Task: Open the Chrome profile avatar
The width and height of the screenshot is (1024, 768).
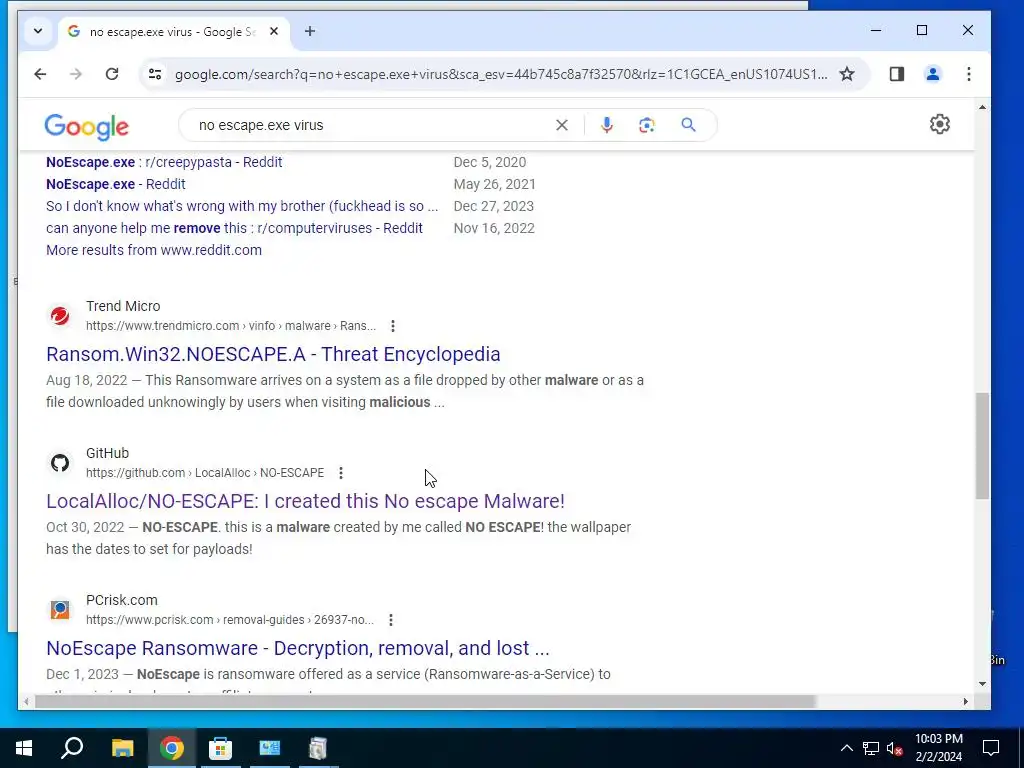Action: [x=933, y=74]
